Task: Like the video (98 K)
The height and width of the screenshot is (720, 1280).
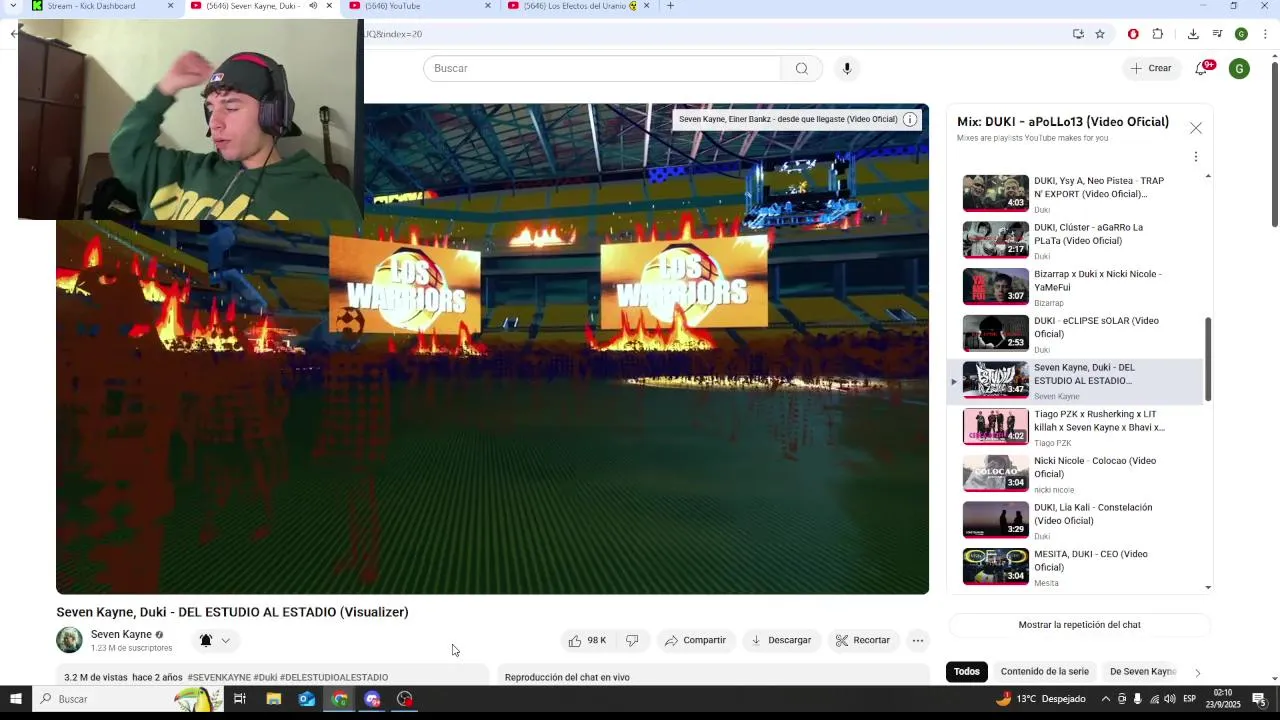Action: click(x=587, y=640)
